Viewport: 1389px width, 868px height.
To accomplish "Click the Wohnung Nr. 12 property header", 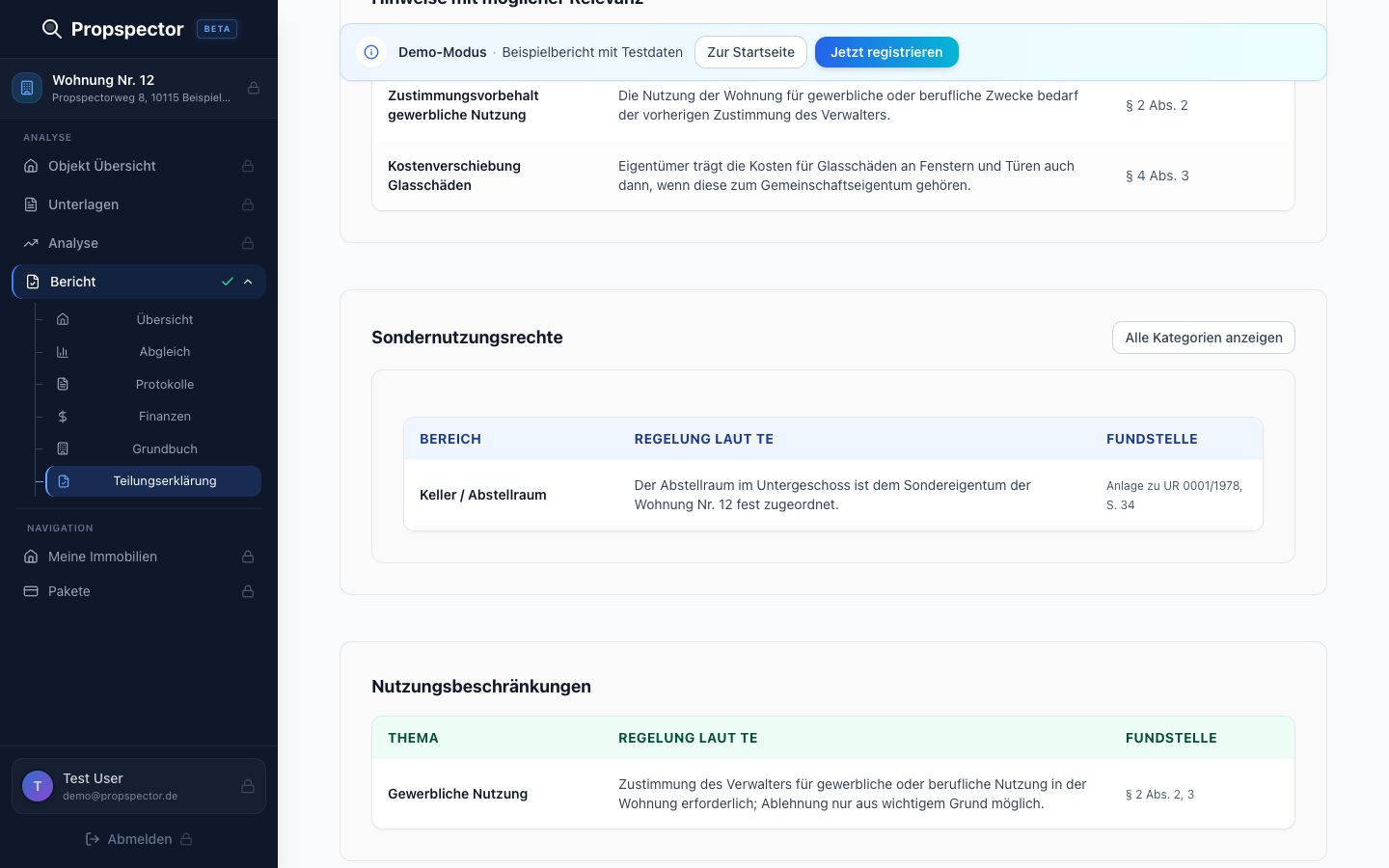I will coord(139,88).
